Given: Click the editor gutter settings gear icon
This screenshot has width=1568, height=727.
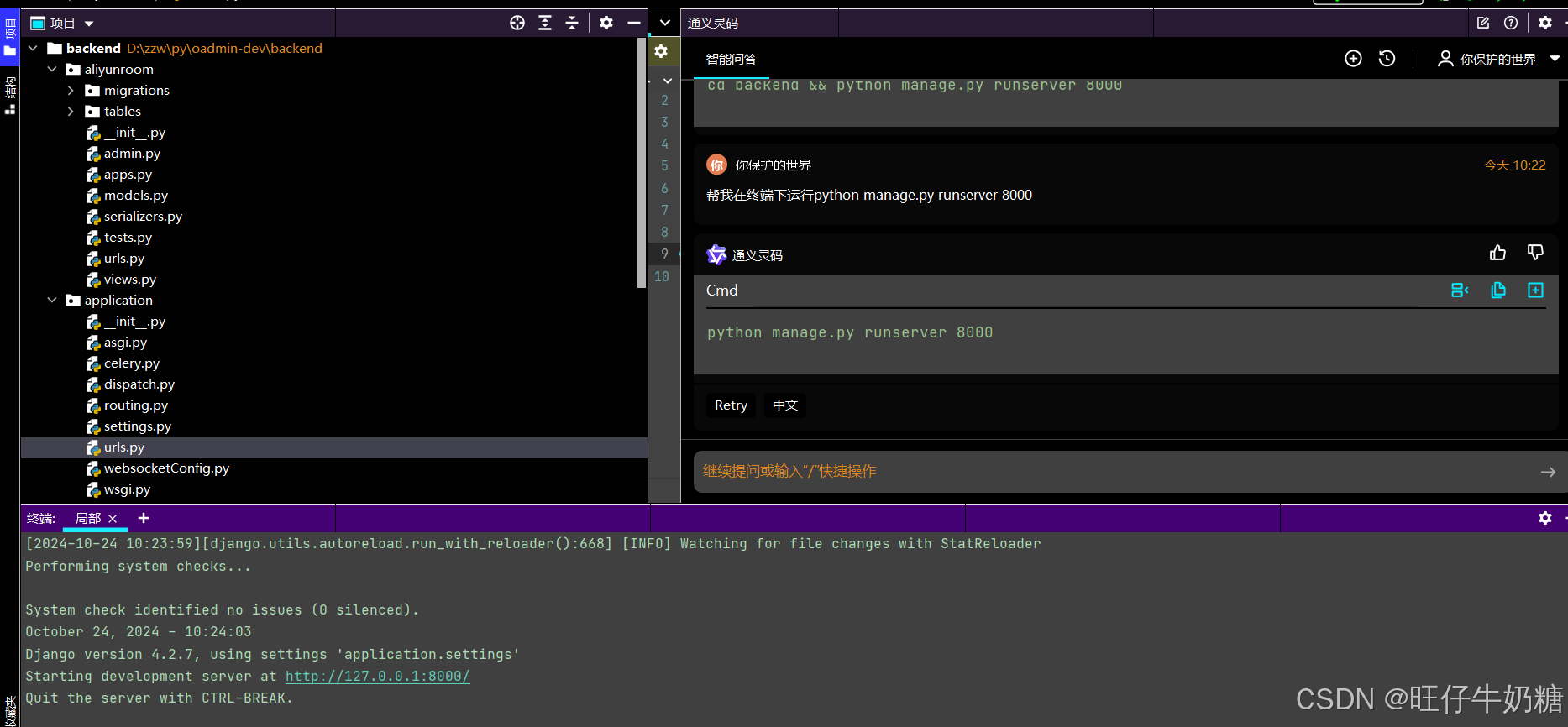Looking at the screenshot, I should [x=661, y=52].
